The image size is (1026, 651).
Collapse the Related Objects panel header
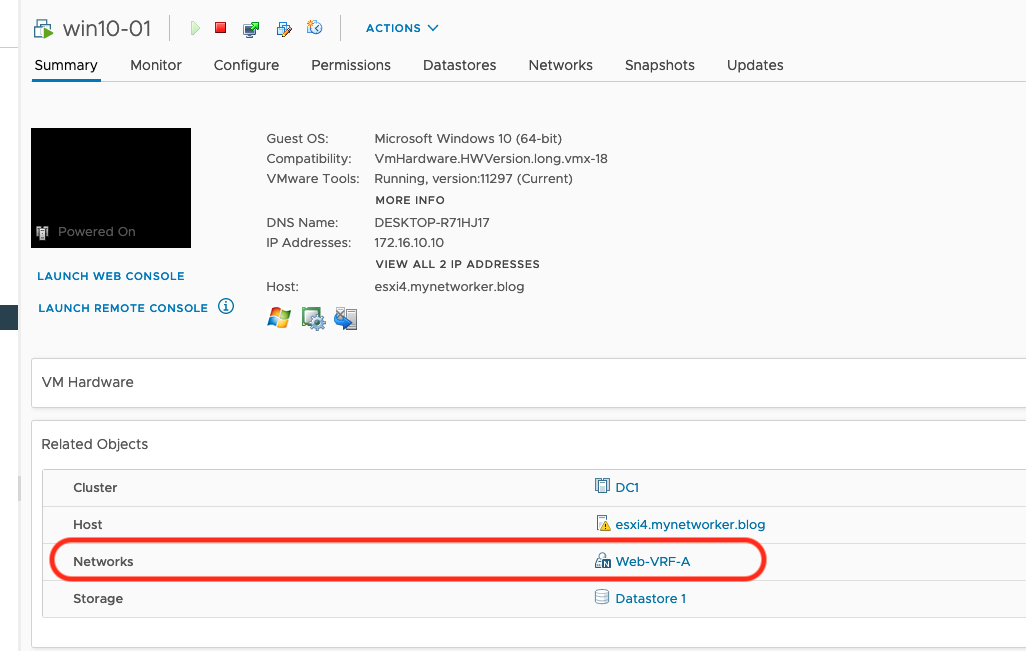[x=95, y=444]
